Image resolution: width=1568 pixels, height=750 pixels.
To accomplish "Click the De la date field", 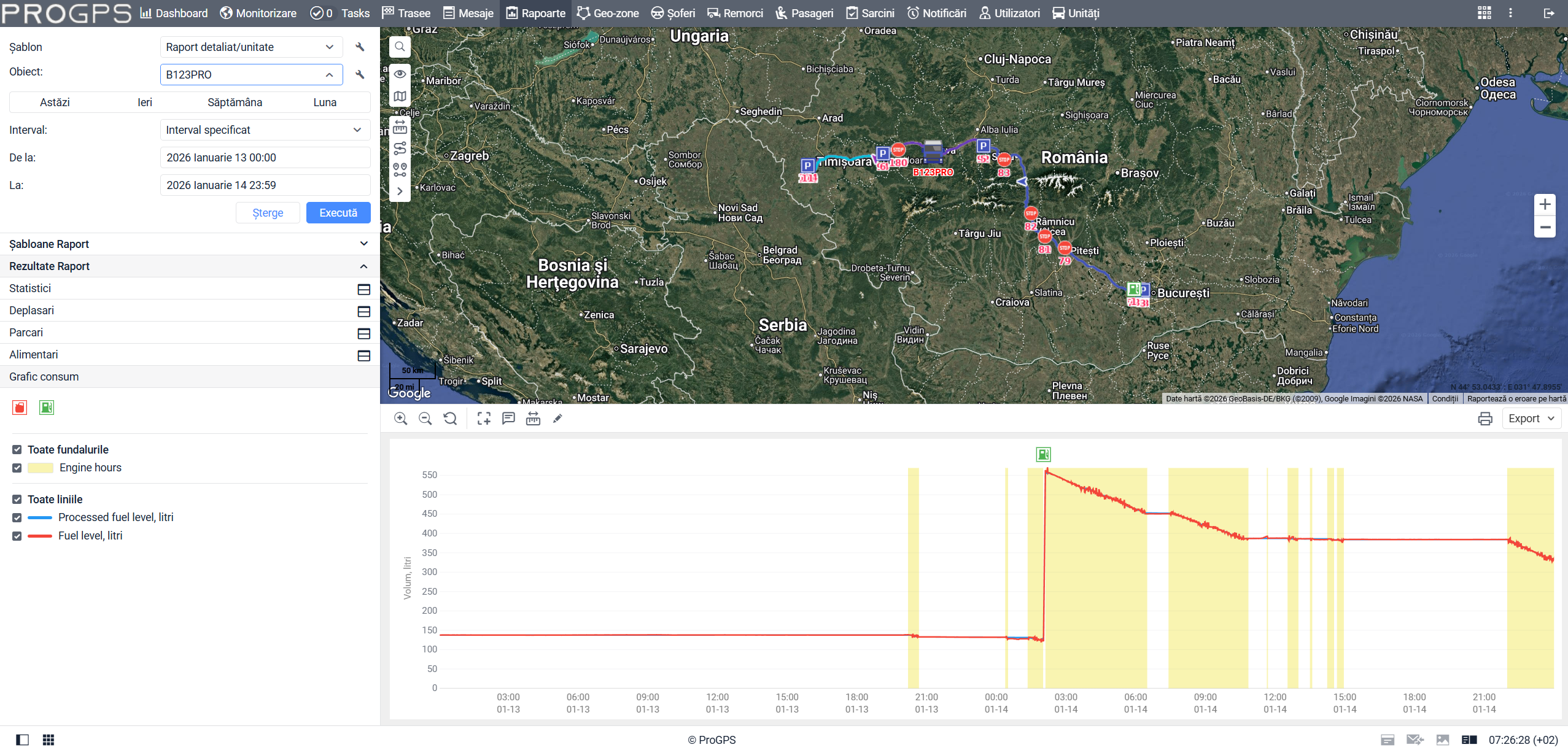I will pyautogui.click(x=265, y=158).
